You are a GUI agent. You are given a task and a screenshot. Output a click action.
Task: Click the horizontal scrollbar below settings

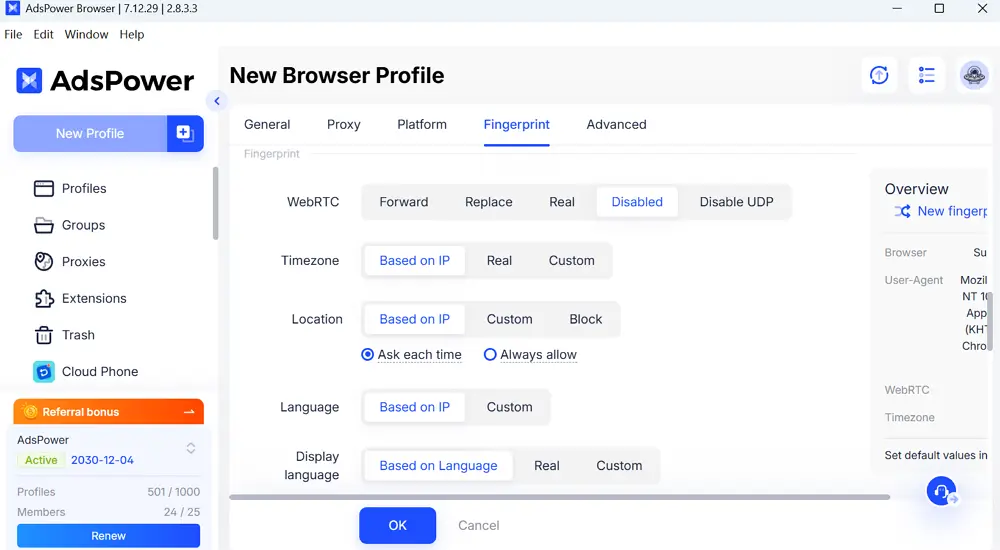coord(559,497)
